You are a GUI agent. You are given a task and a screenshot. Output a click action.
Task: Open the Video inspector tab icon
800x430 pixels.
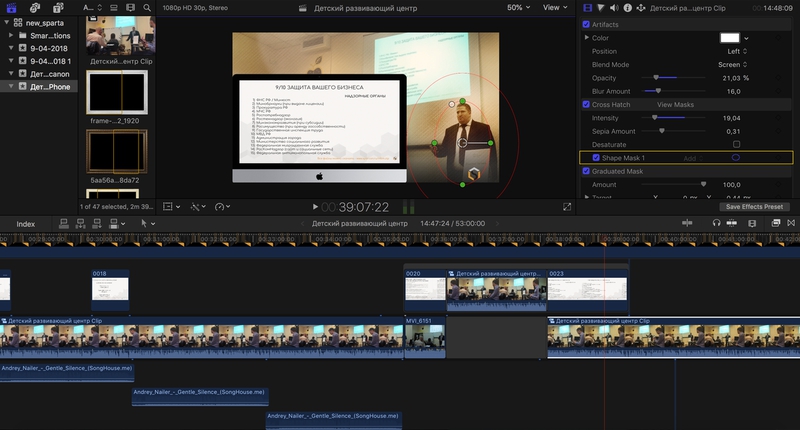[x=587, y=8]
